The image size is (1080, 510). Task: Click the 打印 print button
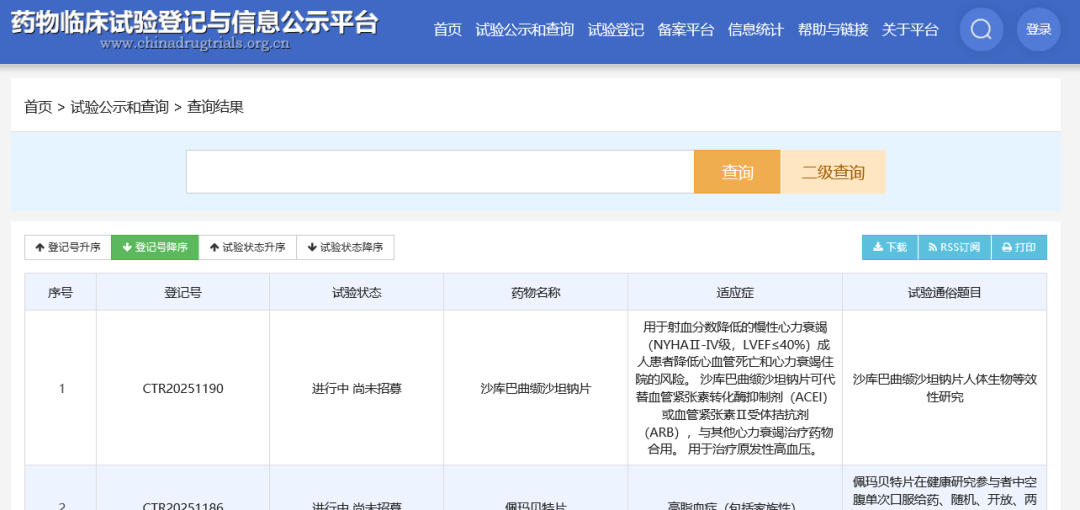pos(1019,247)
